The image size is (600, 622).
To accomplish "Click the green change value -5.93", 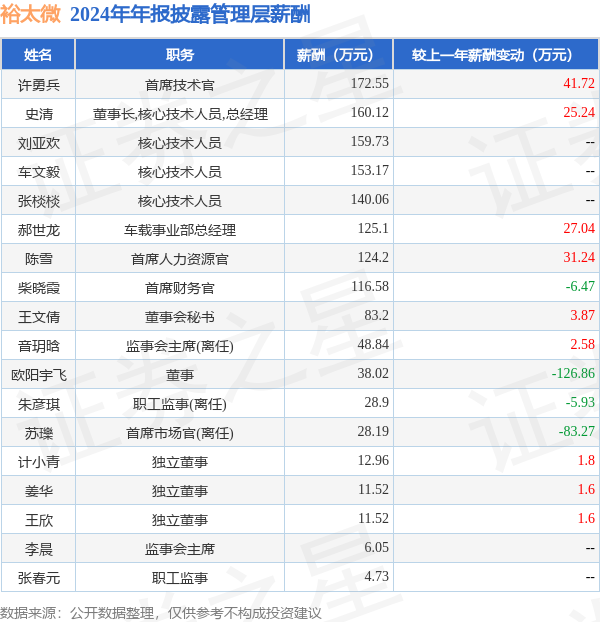I will 580,402.
